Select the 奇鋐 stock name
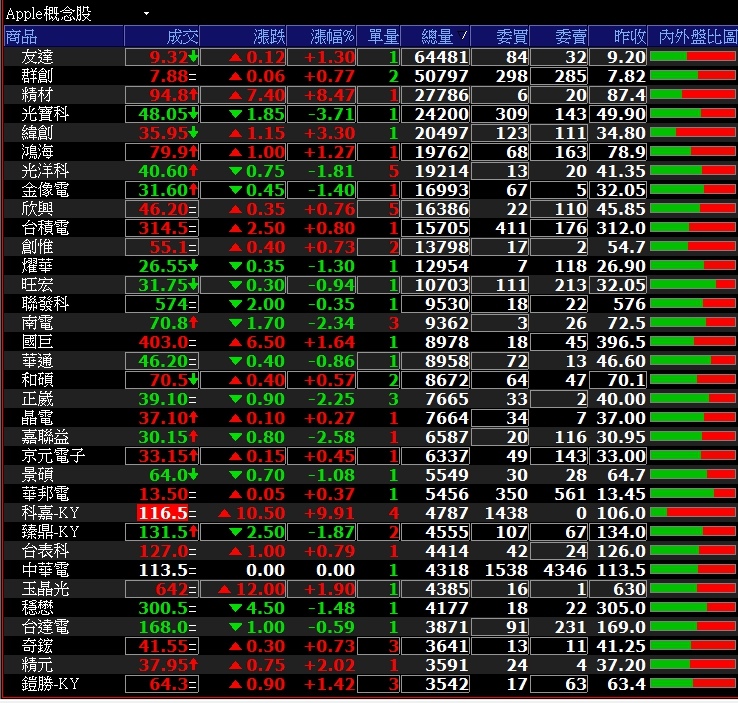738x703 pixels. click(37, 646)
